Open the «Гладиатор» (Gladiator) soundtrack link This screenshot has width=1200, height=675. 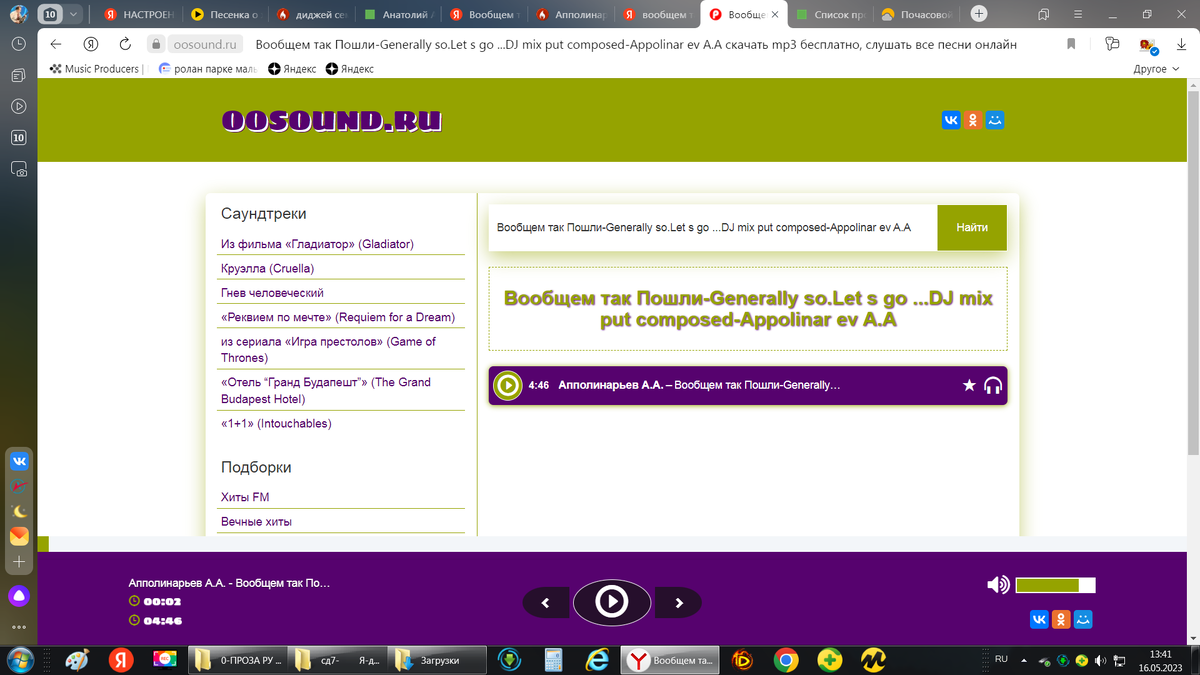coord(317,244)
